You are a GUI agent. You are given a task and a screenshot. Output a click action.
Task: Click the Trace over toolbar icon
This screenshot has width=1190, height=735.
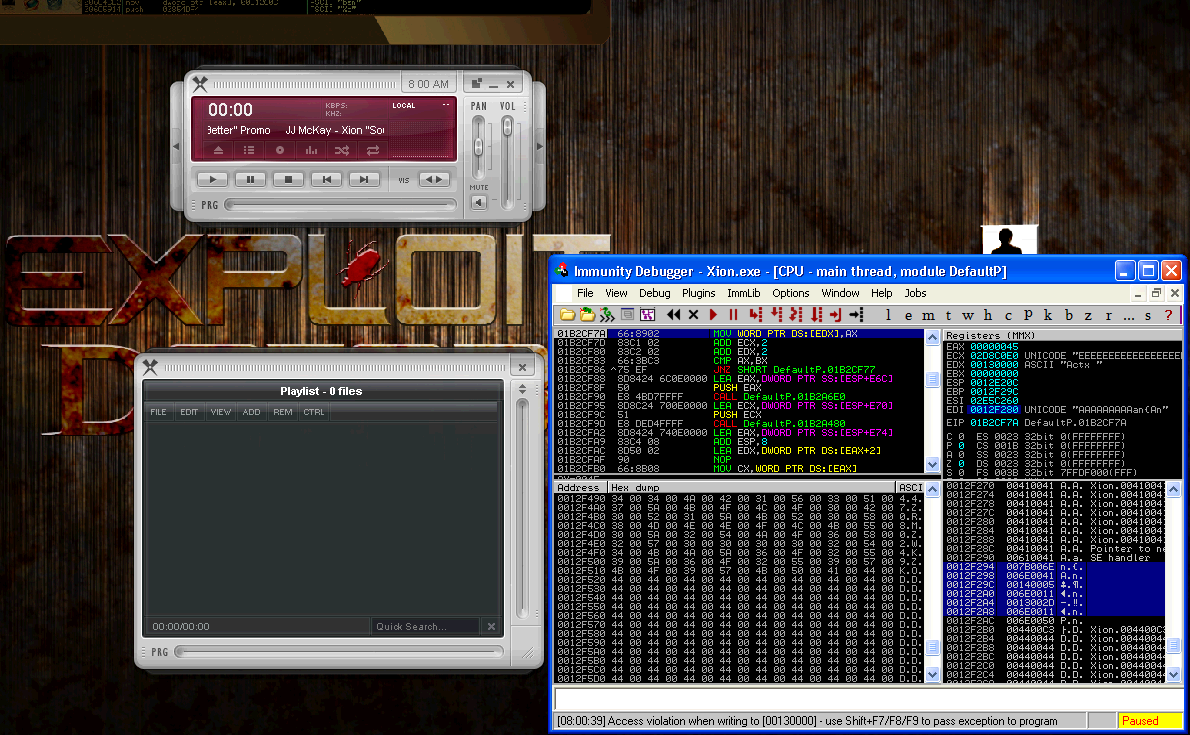click(816, 314)
